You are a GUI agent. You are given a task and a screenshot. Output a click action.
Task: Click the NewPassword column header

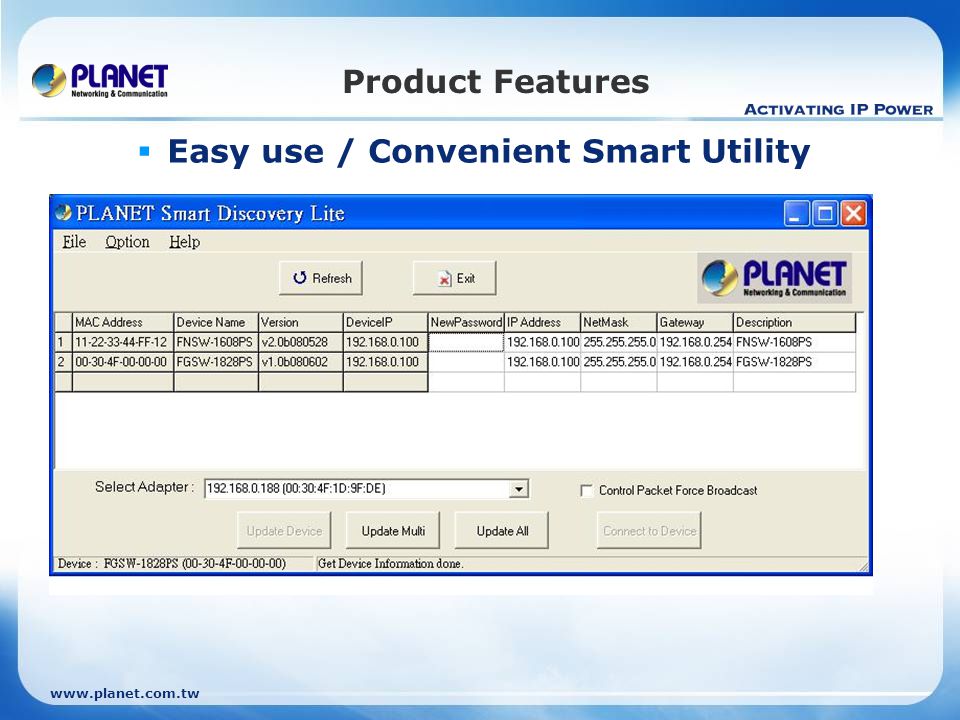point(466,322)
